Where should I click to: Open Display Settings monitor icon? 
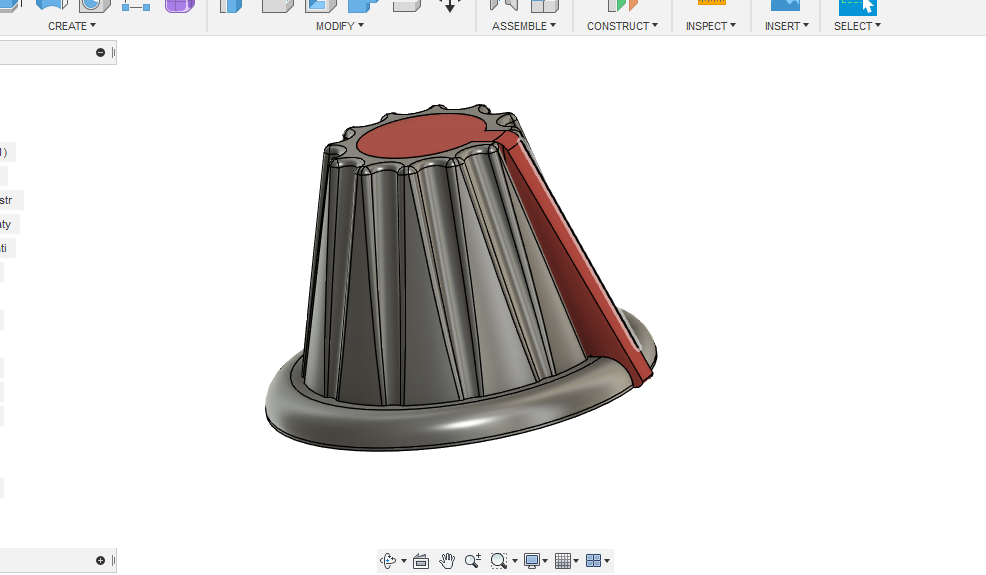(532, 561)
